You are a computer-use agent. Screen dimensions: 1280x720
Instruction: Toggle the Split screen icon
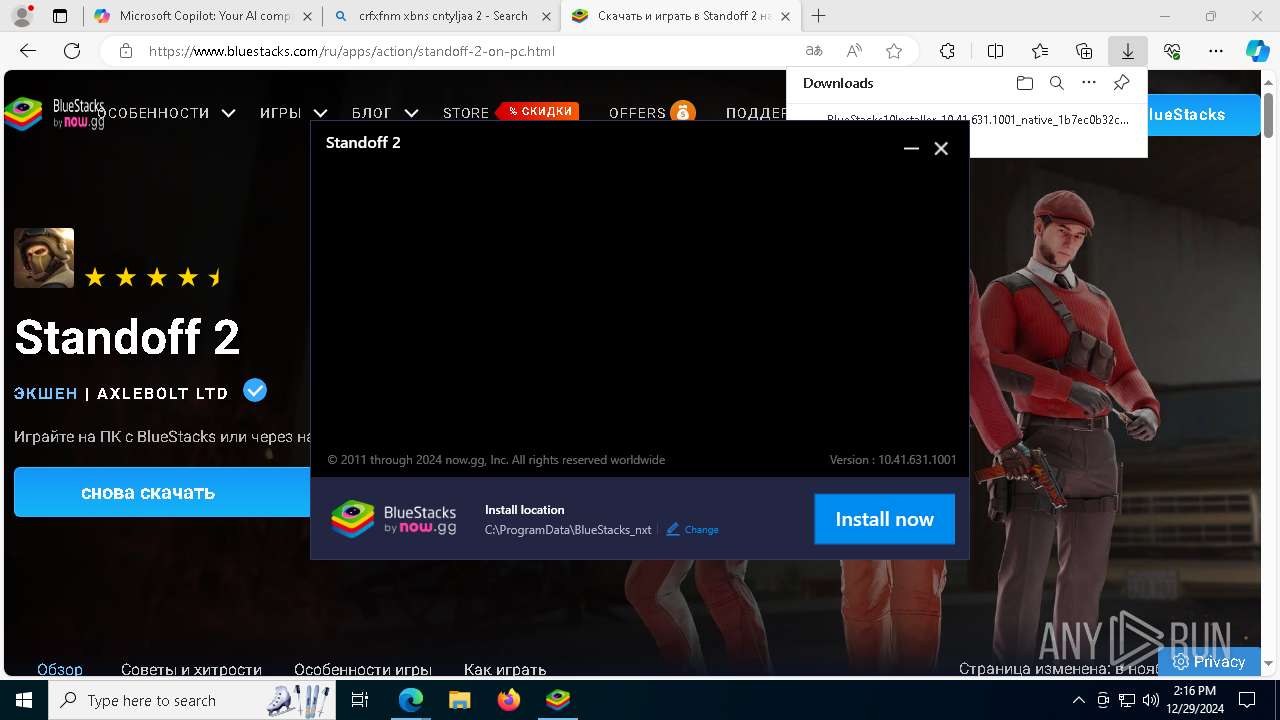coord(995,51)
